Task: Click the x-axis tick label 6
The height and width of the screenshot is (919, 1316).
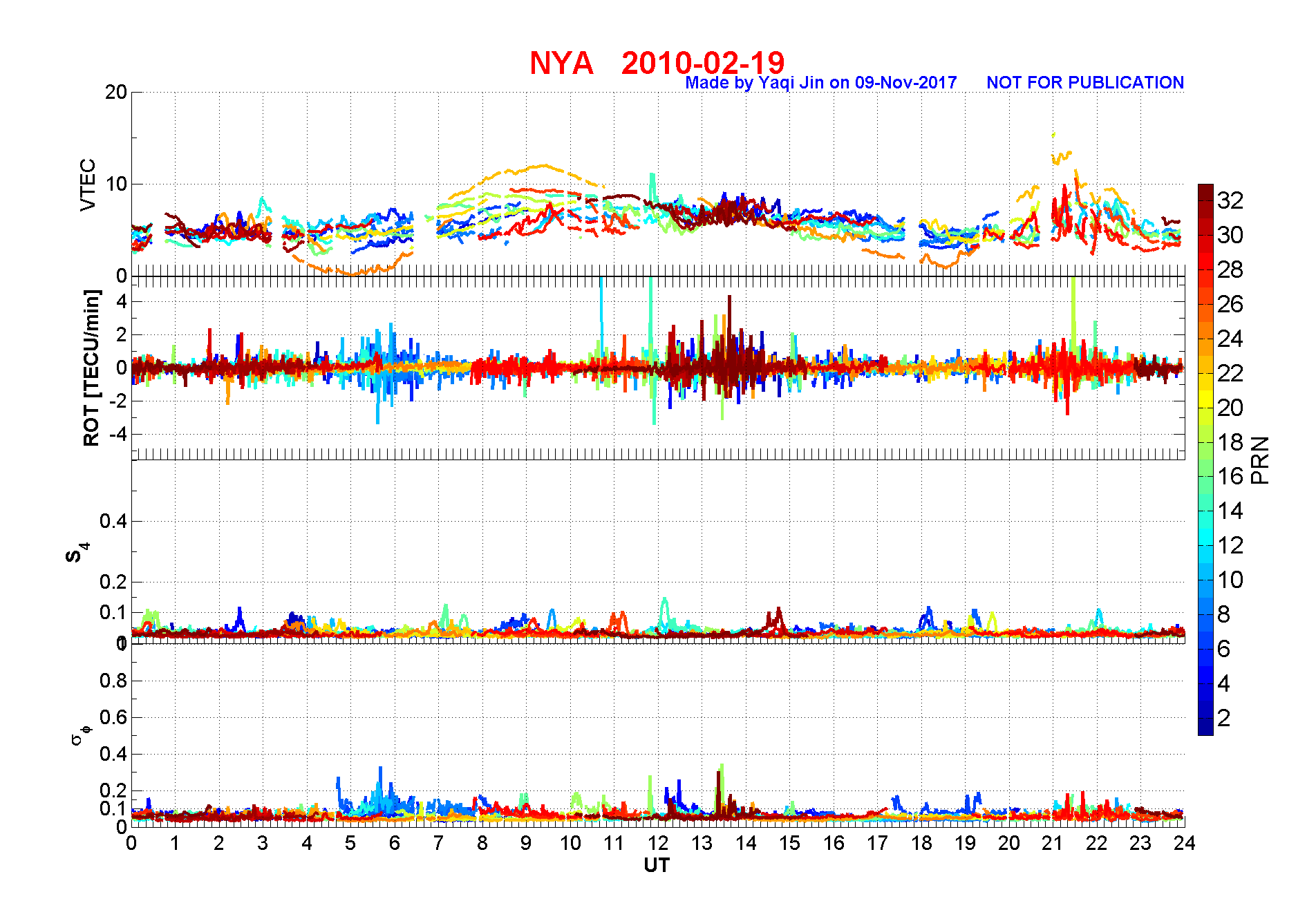Action: 395,843
